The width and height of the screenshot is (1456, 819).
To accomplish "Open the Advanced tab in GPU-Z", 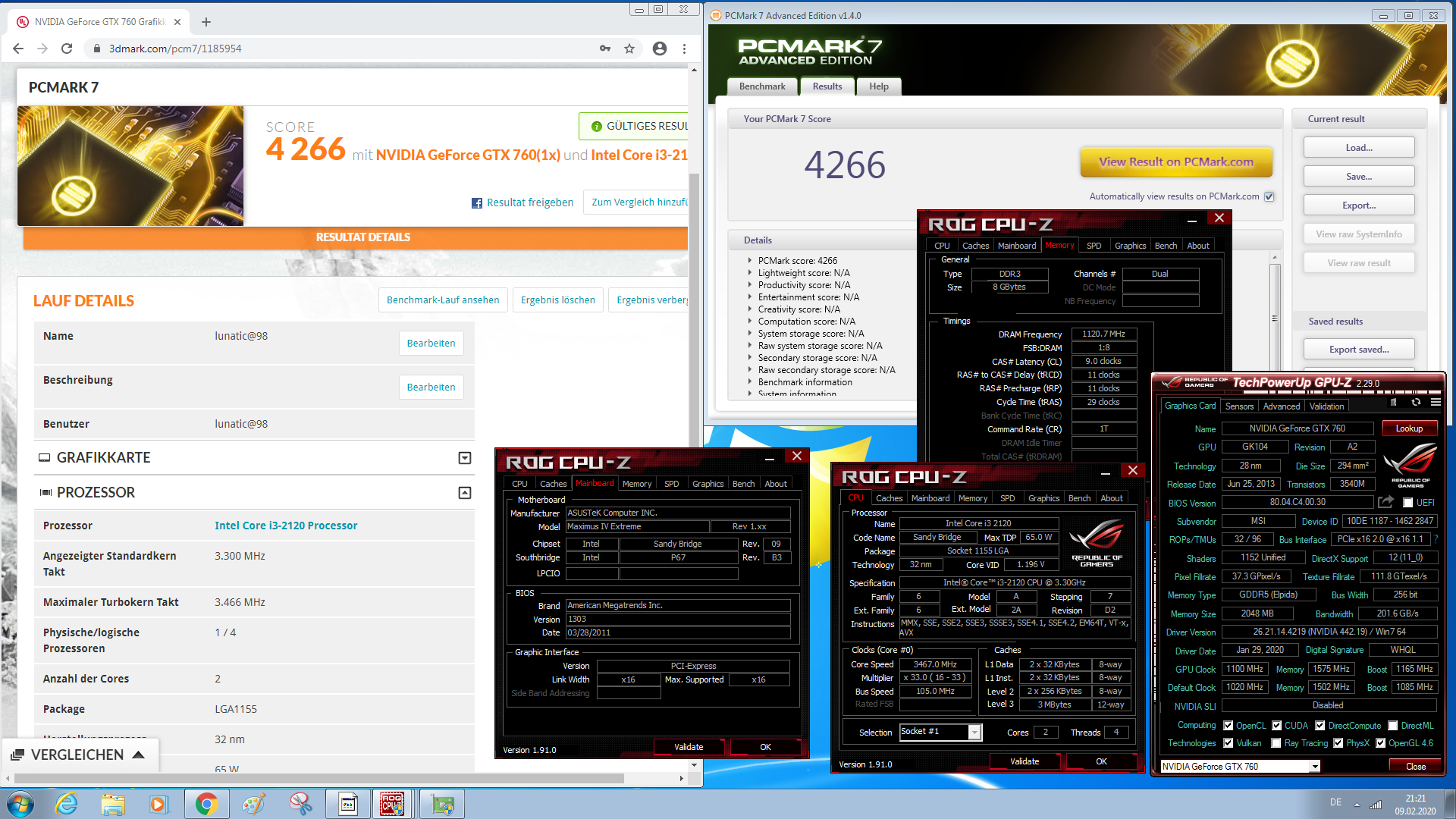I will (x=1281, y=406).
